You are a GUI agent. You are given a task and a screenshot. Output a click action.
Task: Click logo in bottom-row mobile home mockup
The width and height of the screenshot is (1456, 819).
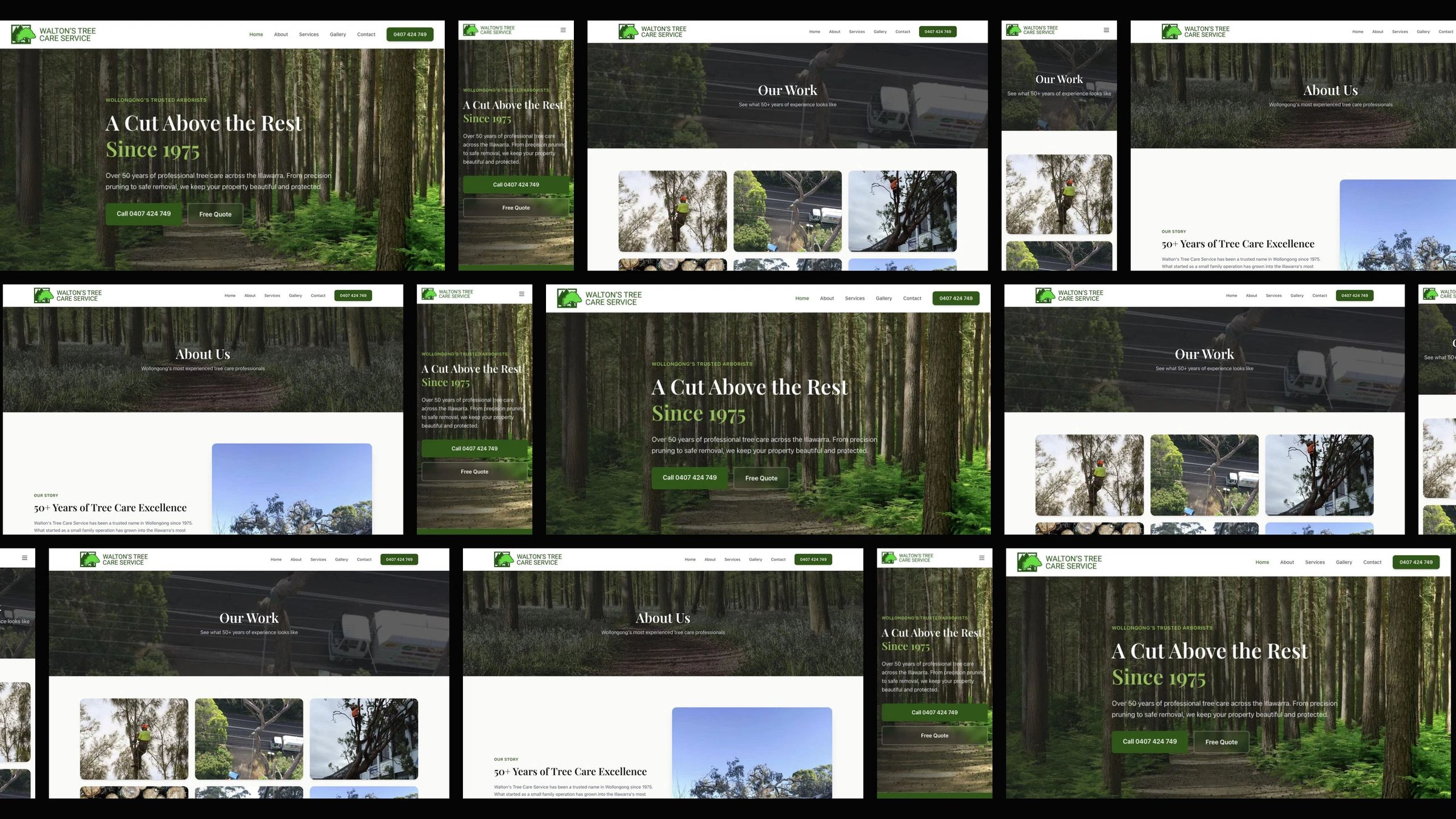908,558
